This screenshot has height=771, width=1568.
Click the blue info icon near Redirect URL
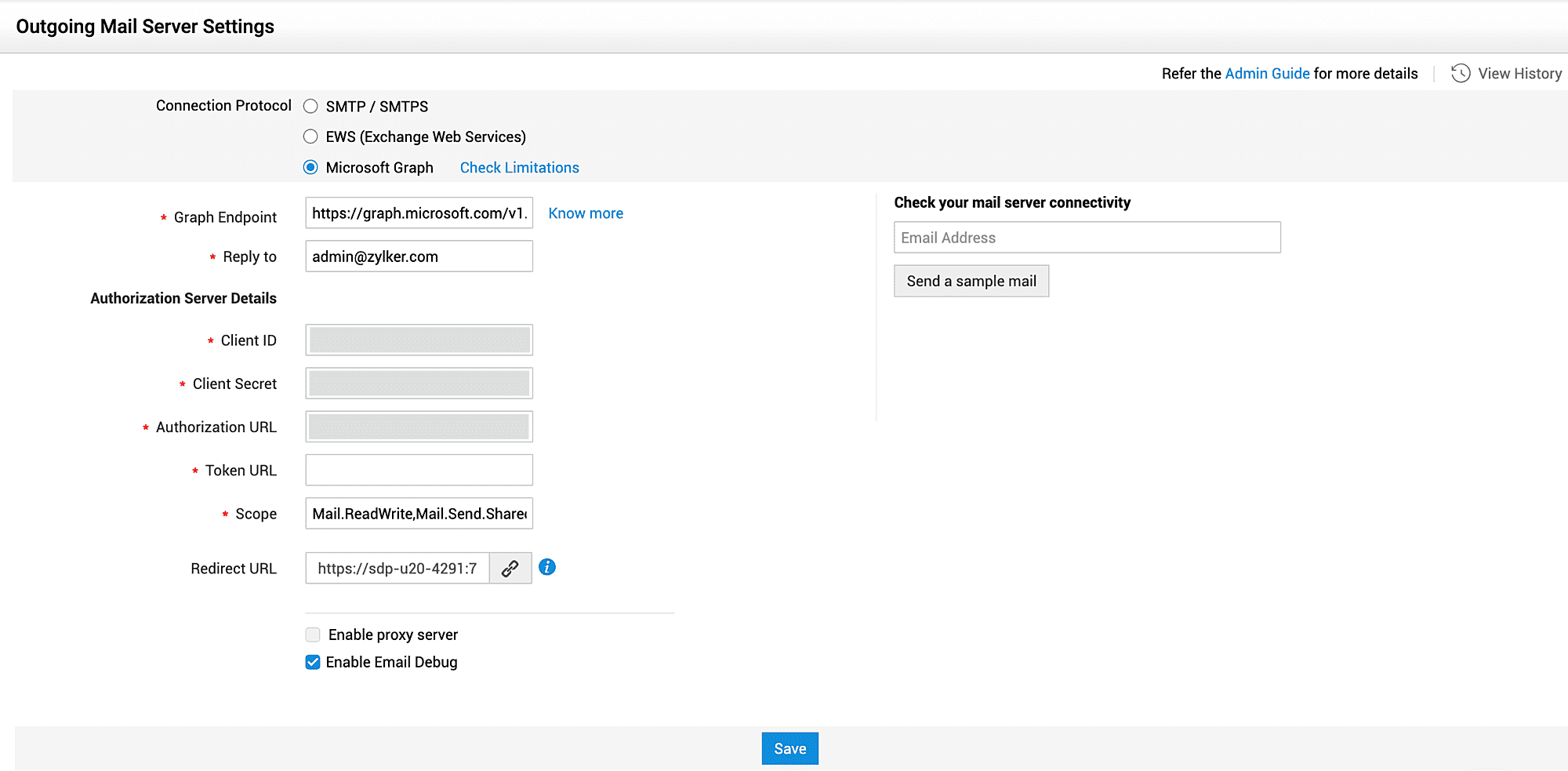click(547, 567)
